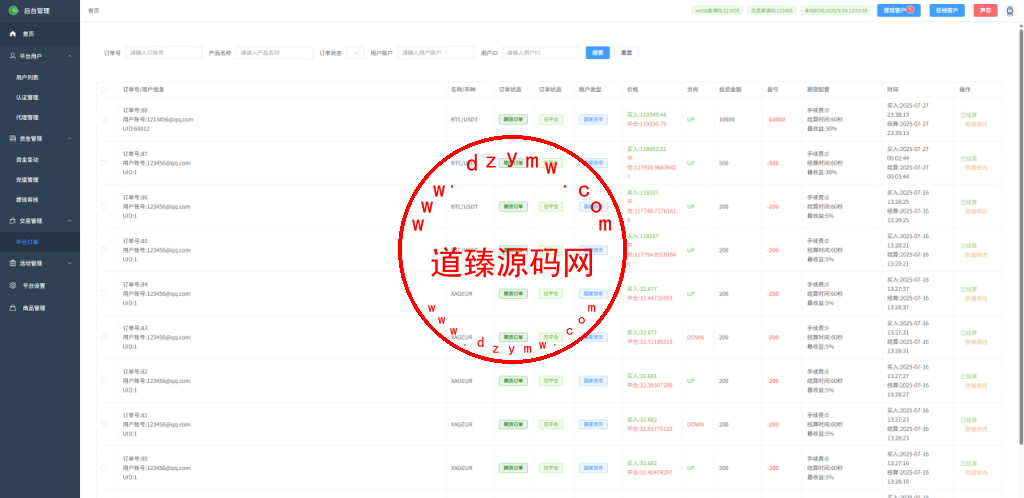The width and height of the screenshot is (1024, 498).
Task: Collapse the 交易管理 menu via its chevron
Action: [70, 221]
